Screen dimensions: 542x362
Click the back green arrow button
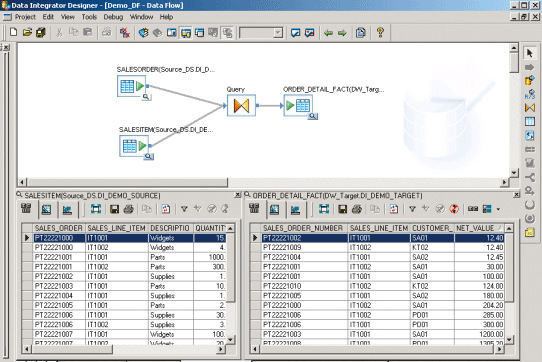328,33
